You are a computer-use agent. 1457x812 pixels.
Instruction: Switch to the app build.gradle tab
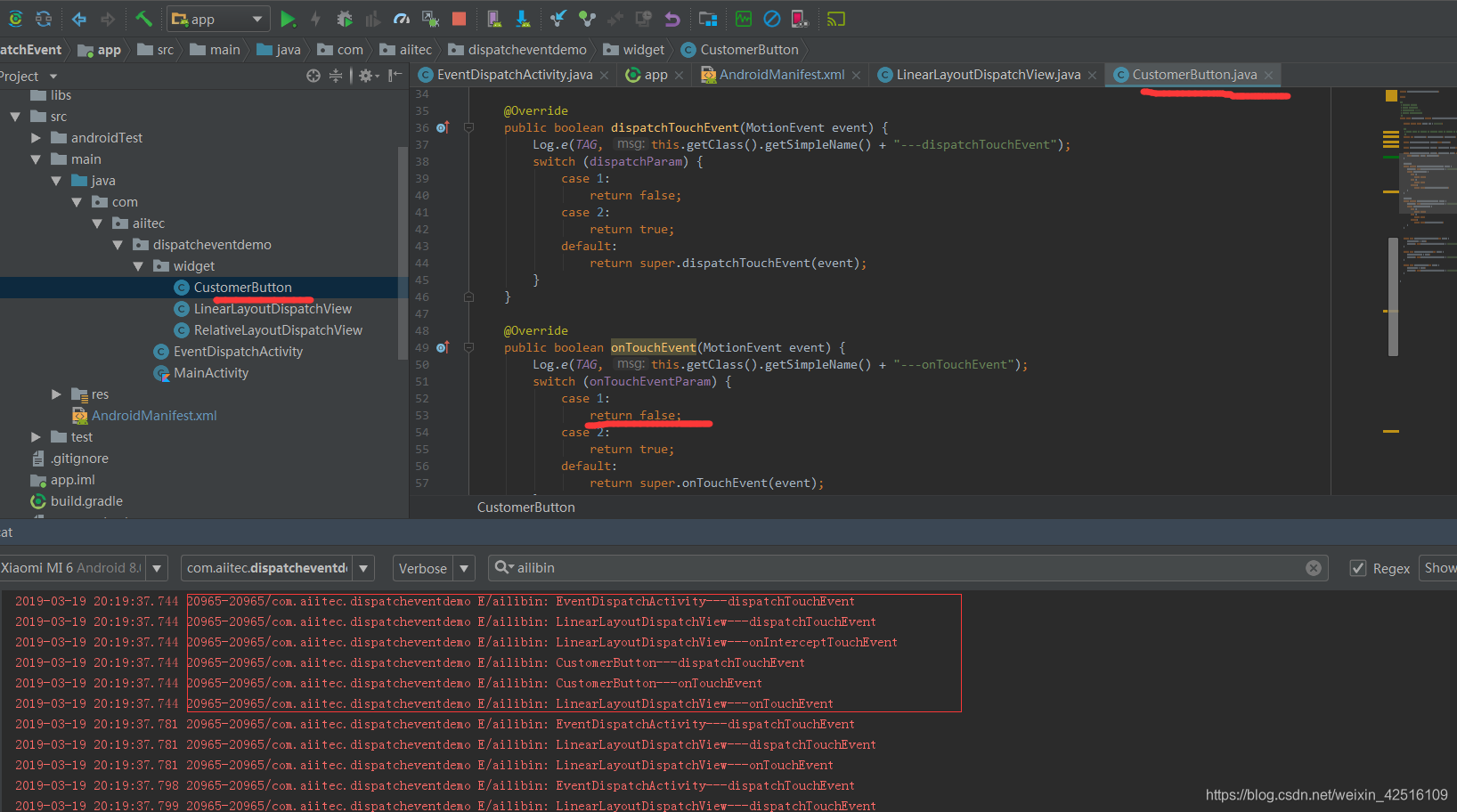point(655,75)
